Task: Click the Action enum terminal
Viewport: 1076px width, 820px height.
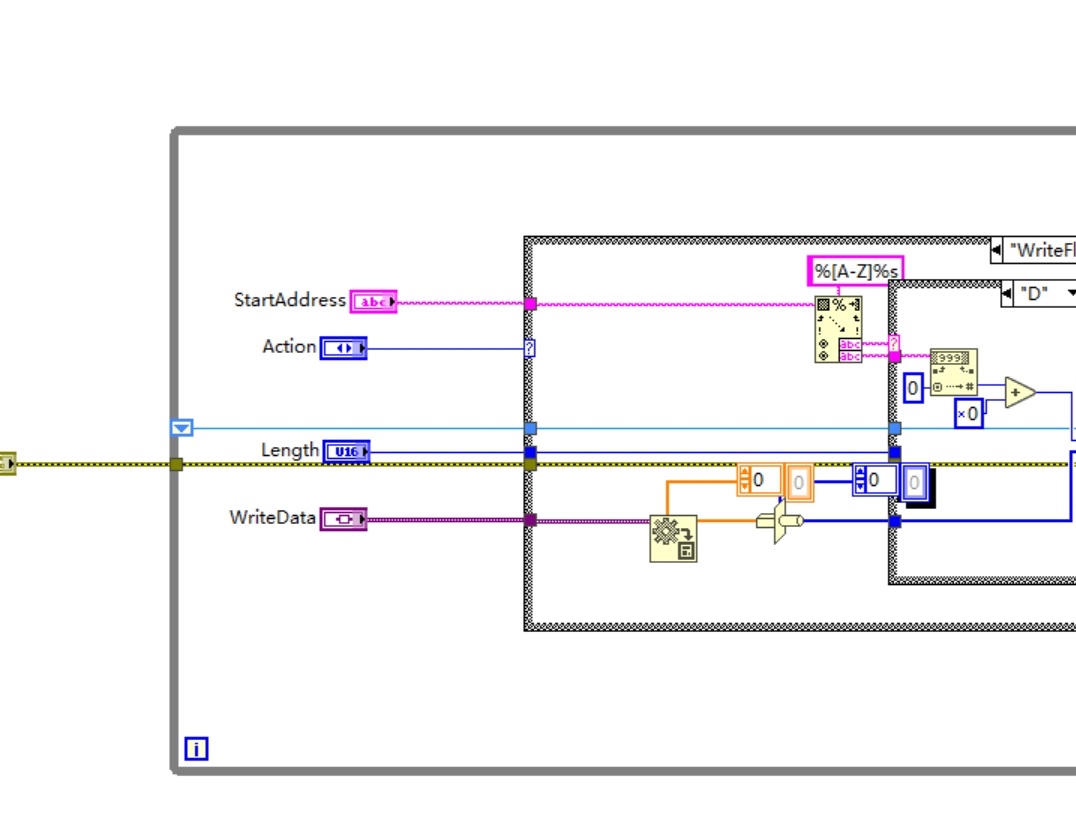Action: [x=344, y=347]
